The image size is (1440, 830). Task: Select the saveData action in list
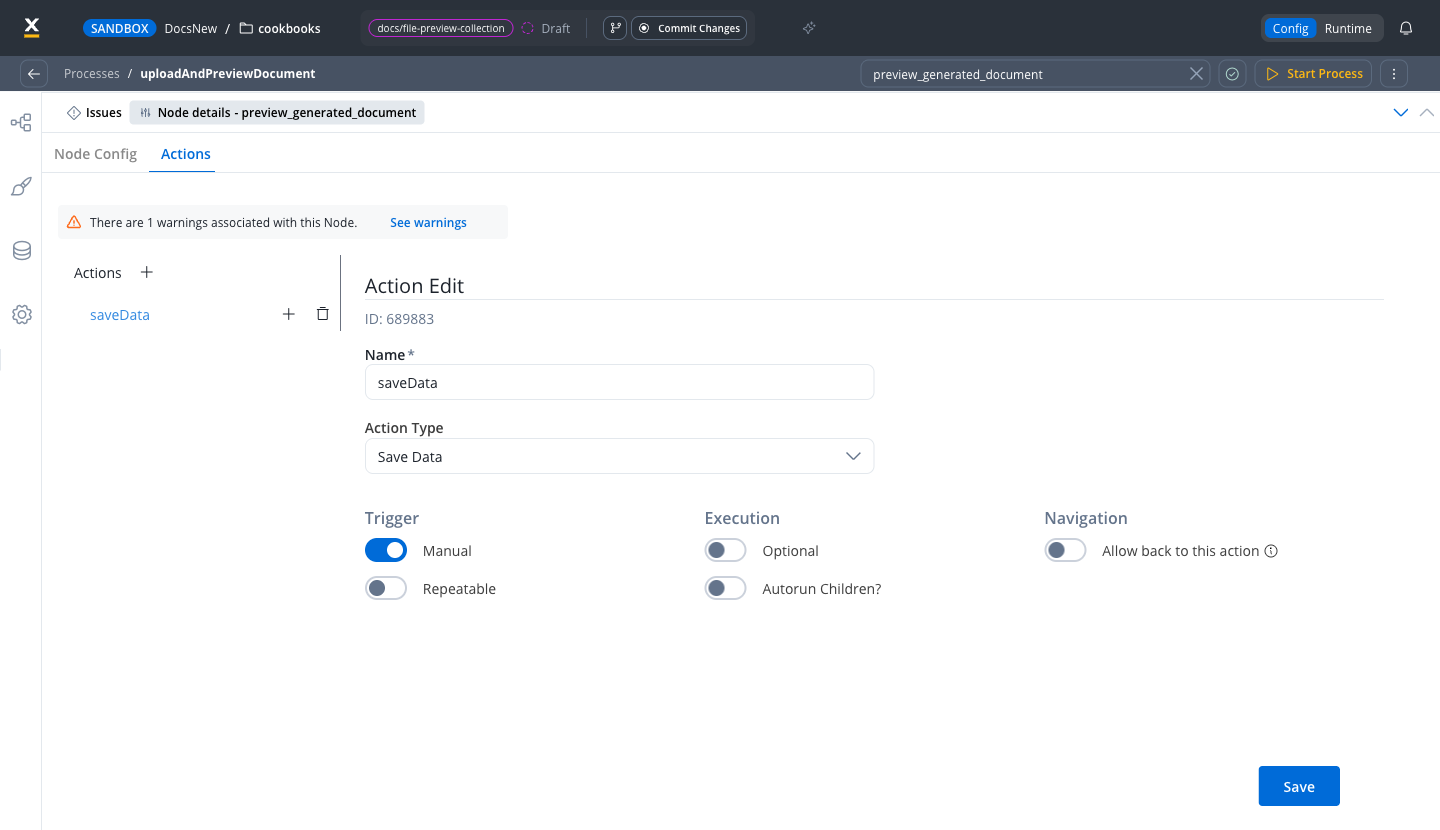tap(120, 314)
